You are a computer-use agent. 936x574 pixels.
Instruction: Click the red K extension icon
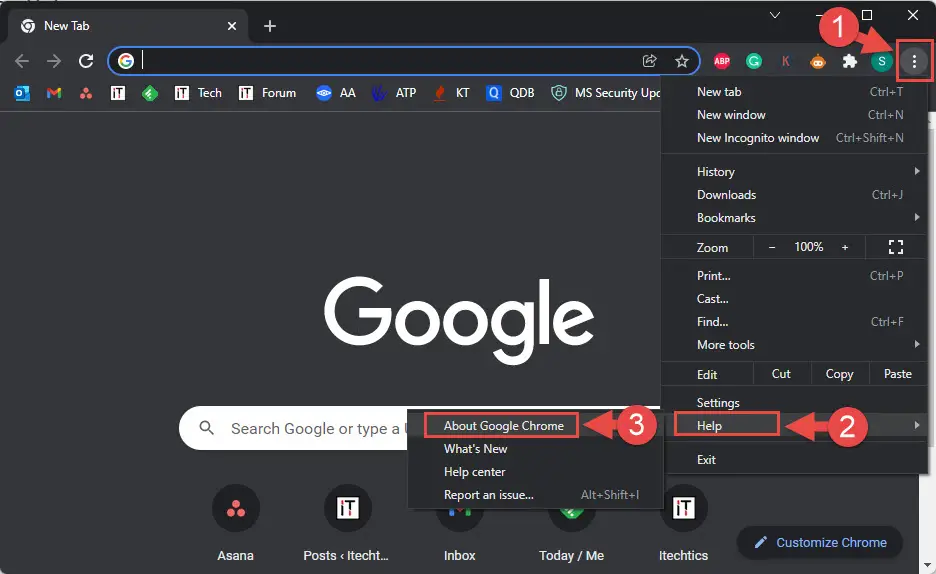click(x=786, y=61)
